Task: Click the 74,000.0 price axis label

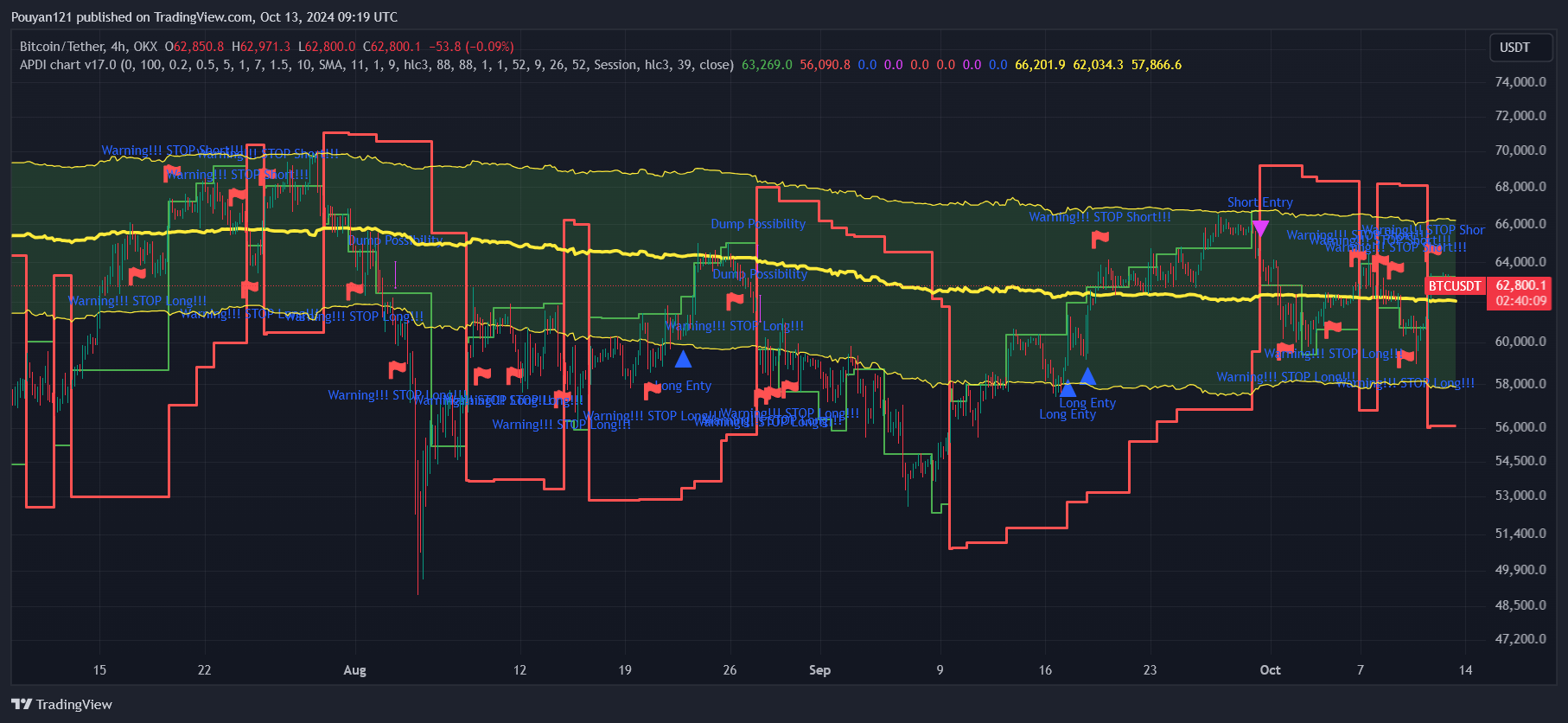Action: coord(1520,82)
